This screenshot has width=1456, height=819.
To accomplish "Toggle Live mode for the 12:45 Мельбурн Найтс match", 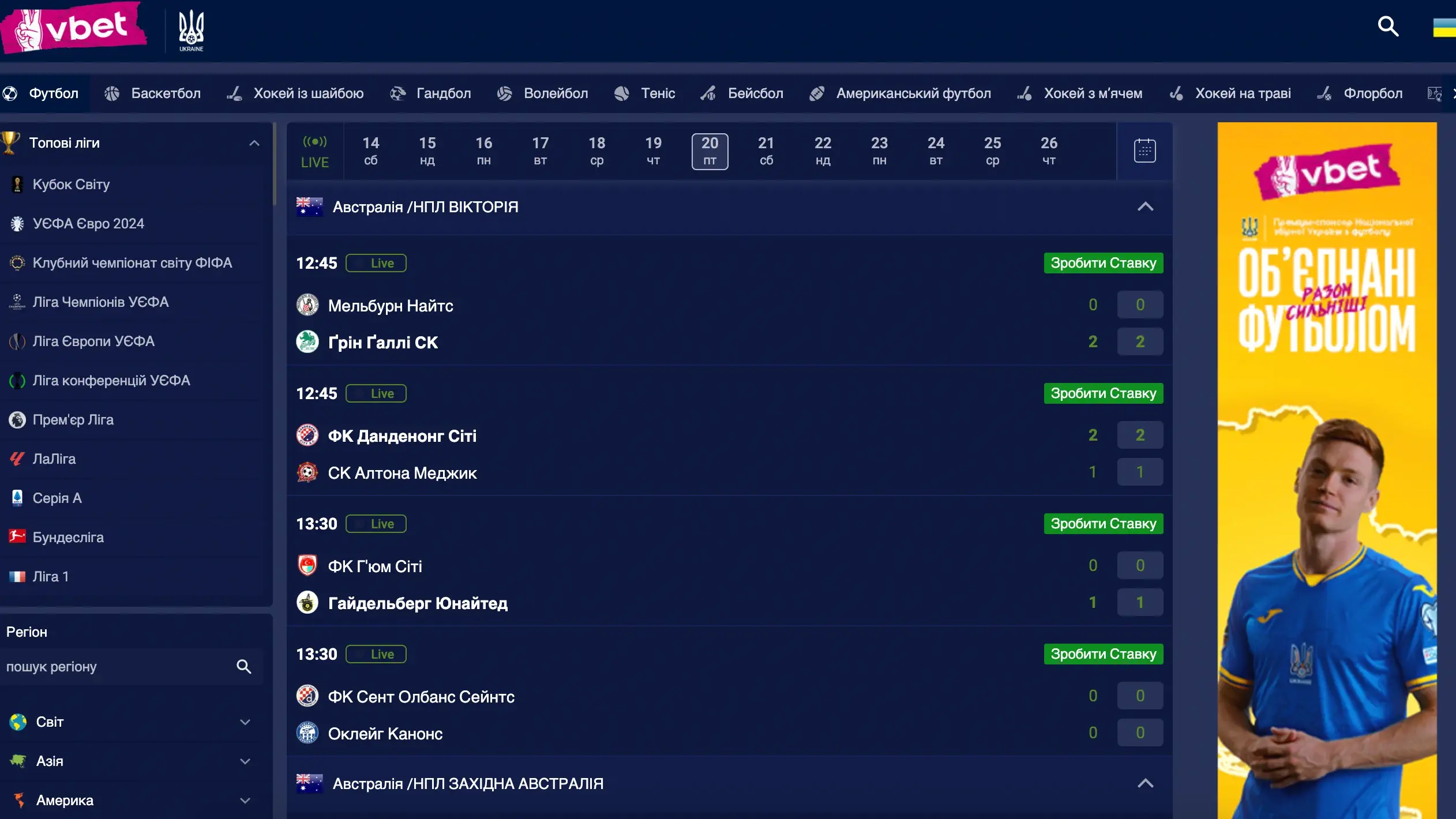I will (376, 262).
